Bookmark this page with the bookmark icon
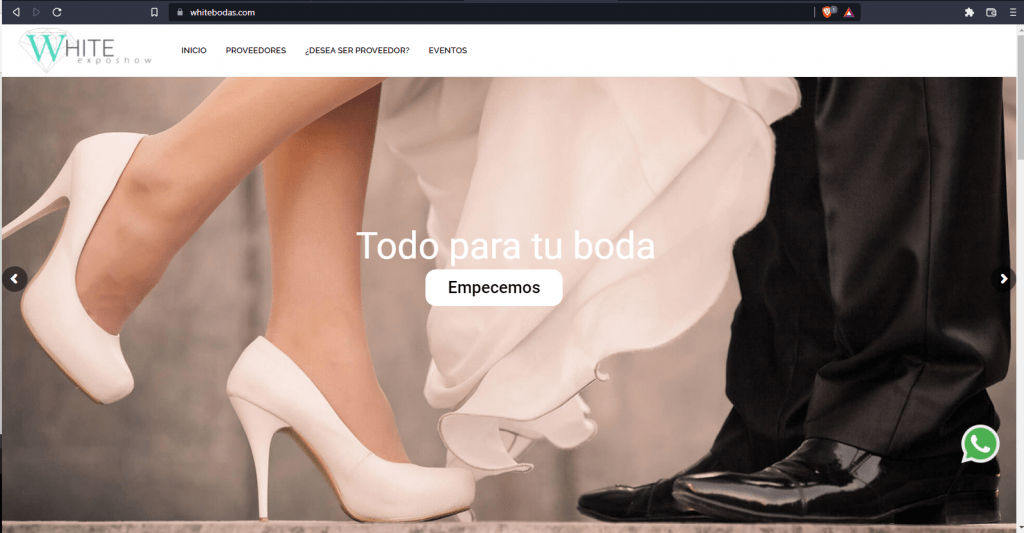The width and height of the screenshot is (1024, 533). pyautogui.click(x=154, y=12)
